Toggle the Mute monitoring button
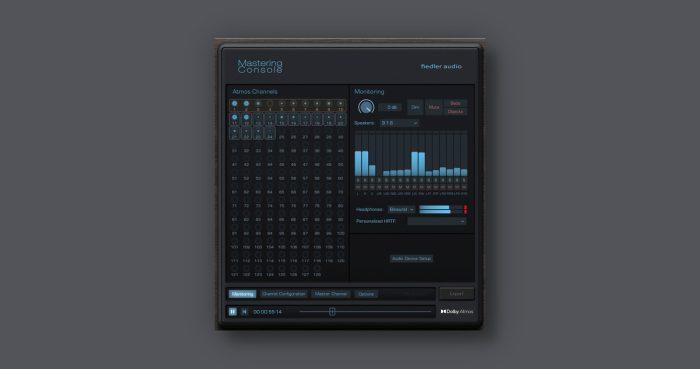 (433, 108)
